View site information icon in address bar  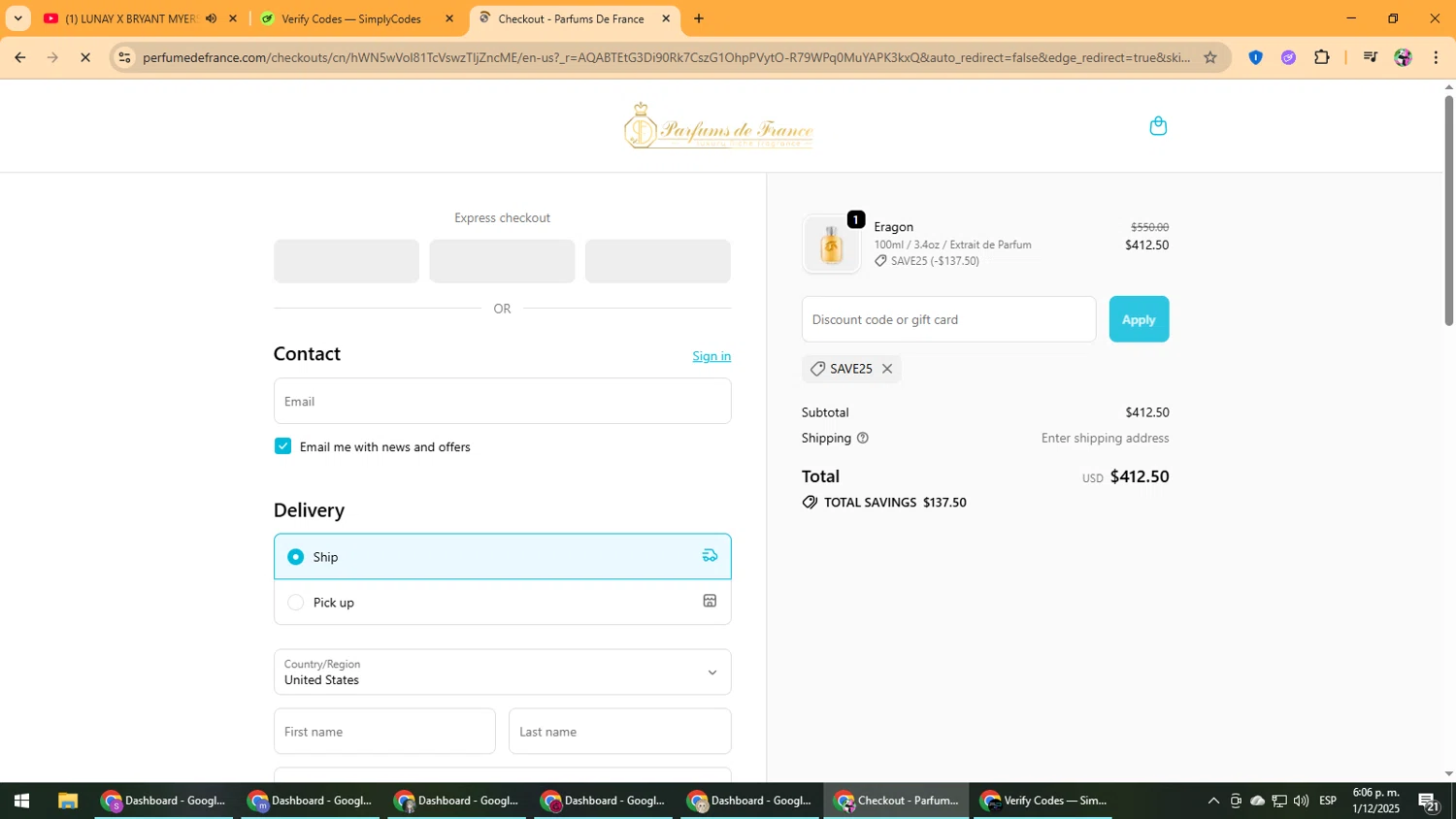coord(124,57)
